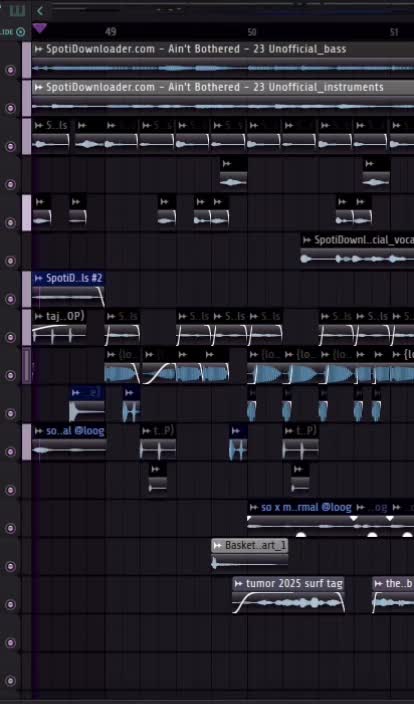
Task: Click the piano-roll style icon at top left corner
Action: point(17,10)
